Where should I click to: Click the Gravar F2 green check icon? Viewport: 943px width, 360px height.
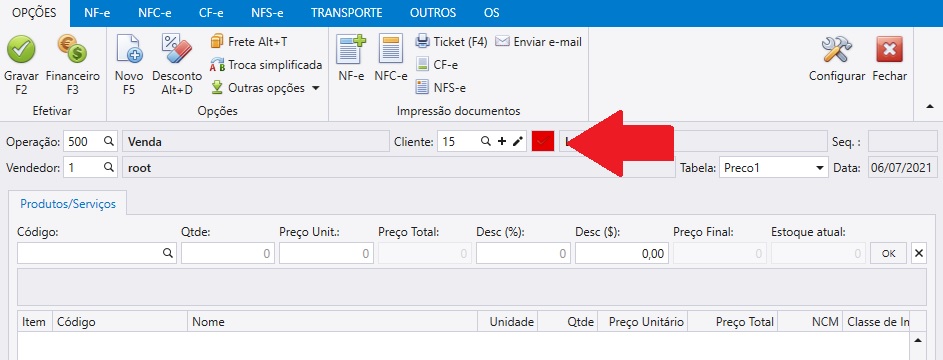click(21, 49)
